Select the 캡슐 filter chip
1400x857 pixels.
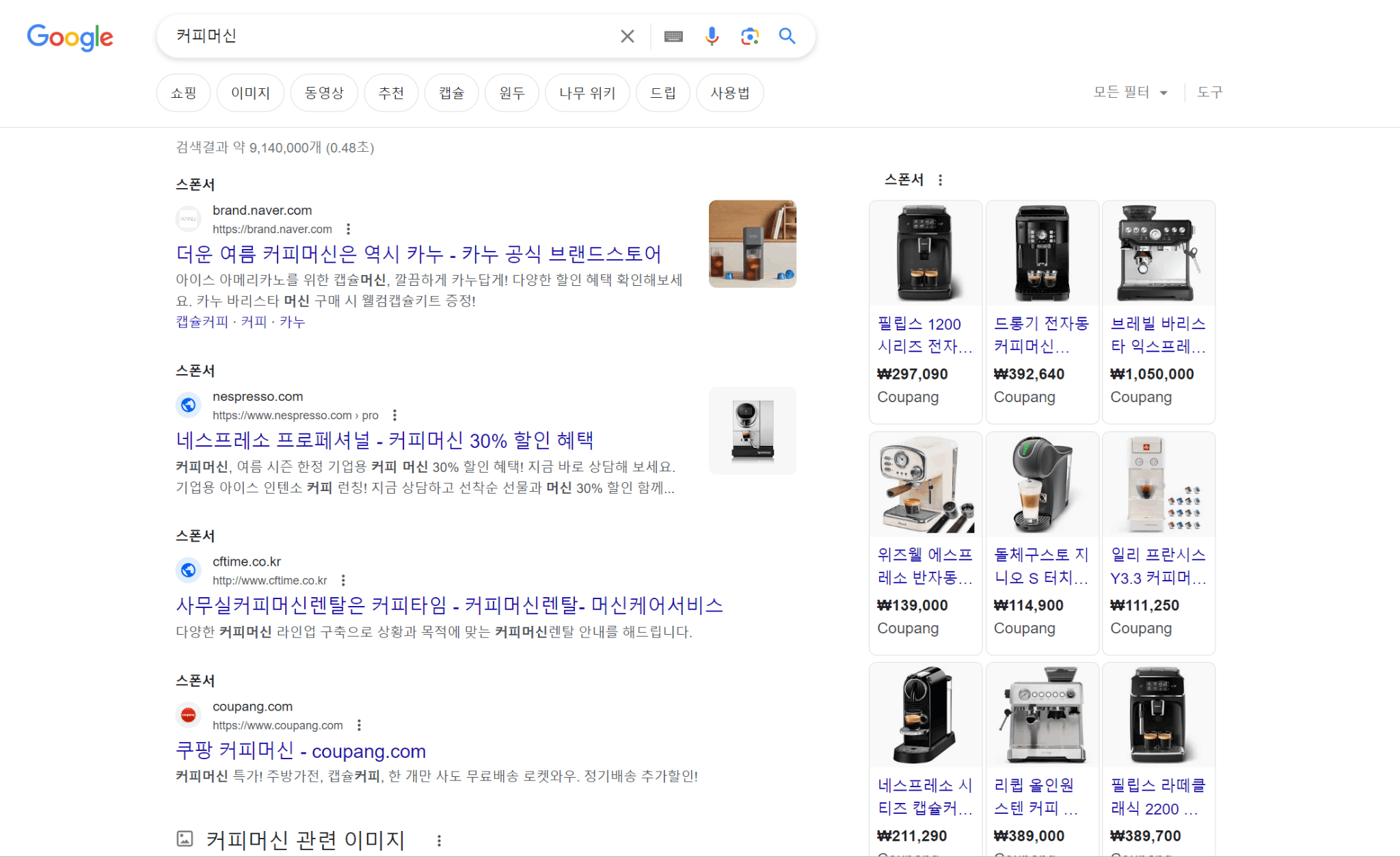pos(451,93)
